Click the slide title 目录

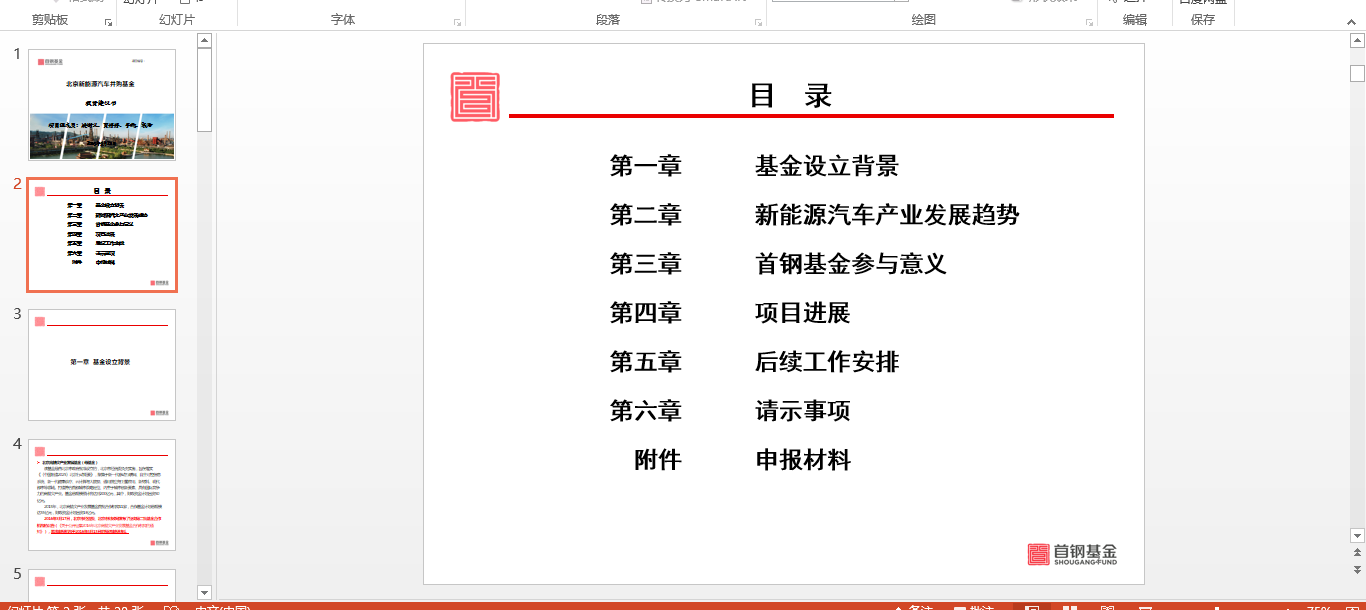click(791, 96)
